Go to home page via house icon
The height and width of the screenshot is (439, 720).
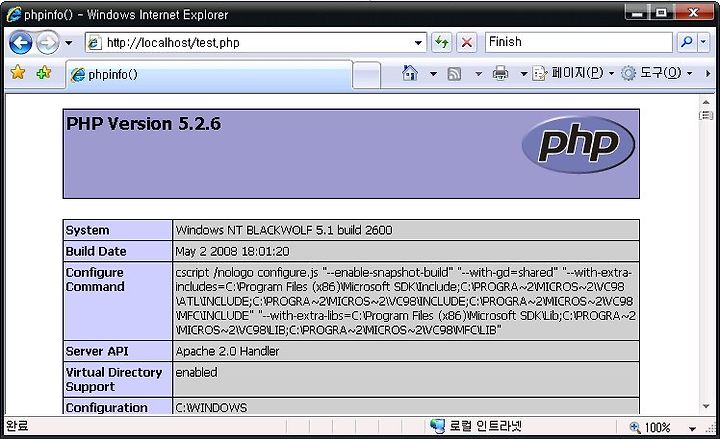(410, 73)
